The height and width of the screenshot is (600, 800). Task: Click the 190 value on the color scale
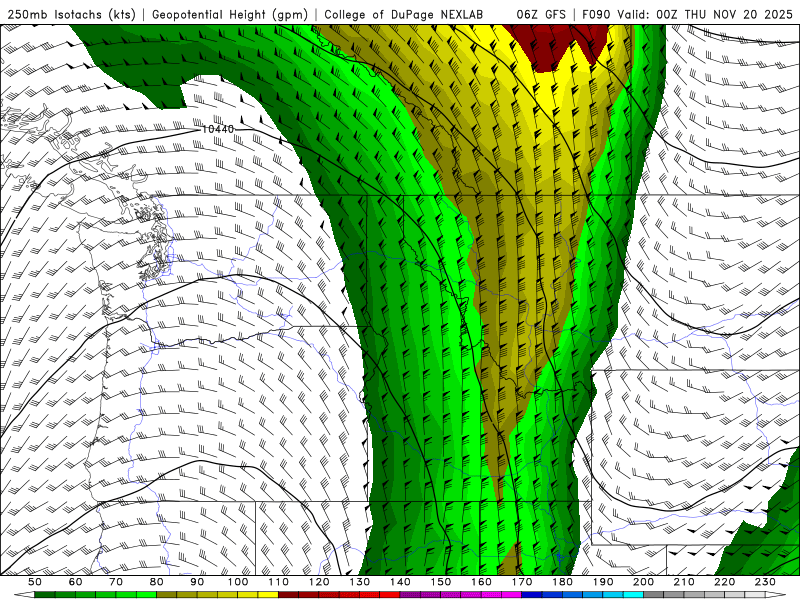point(603,582)
